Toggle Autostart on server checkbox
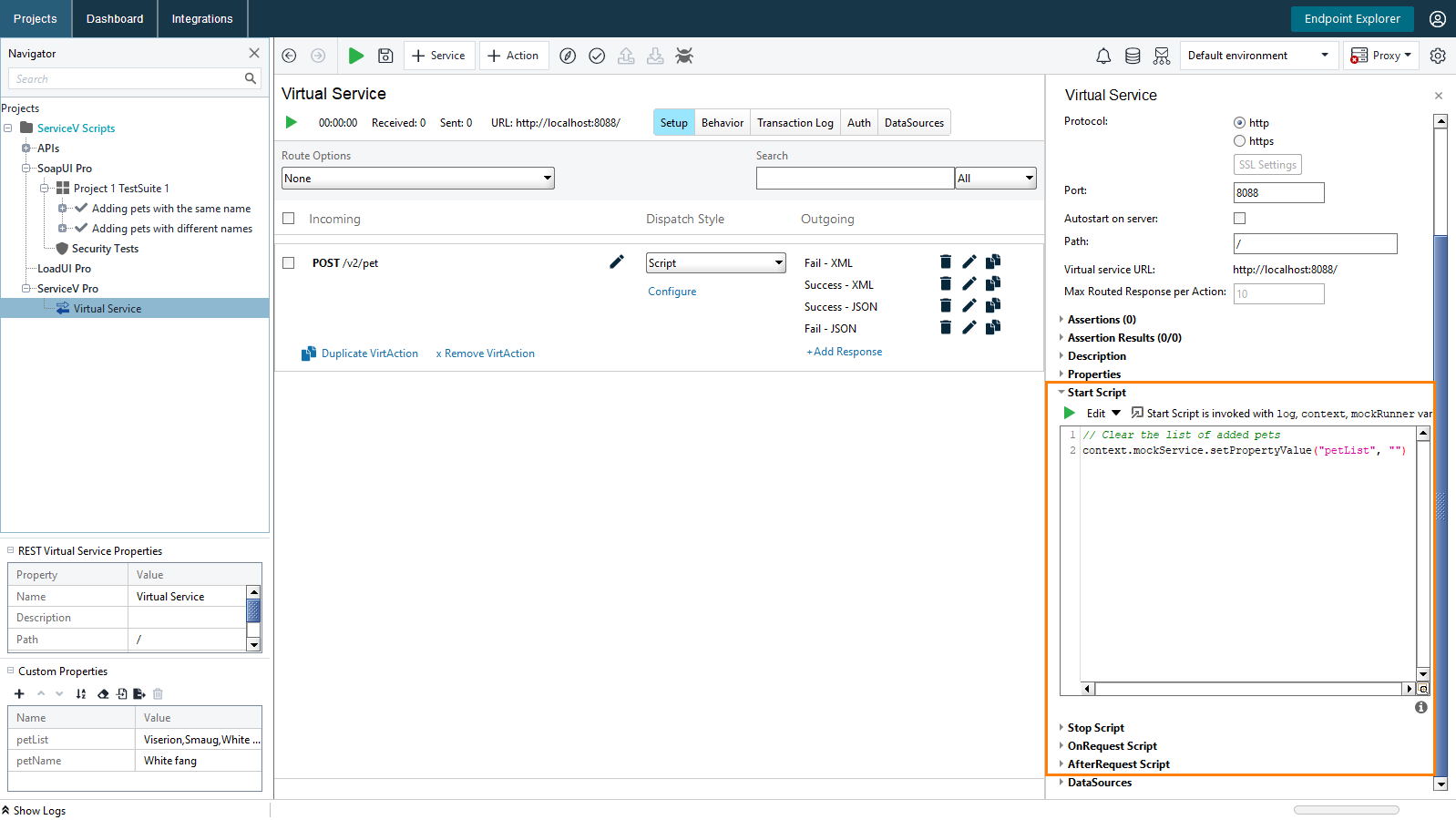 point(1239,219)
